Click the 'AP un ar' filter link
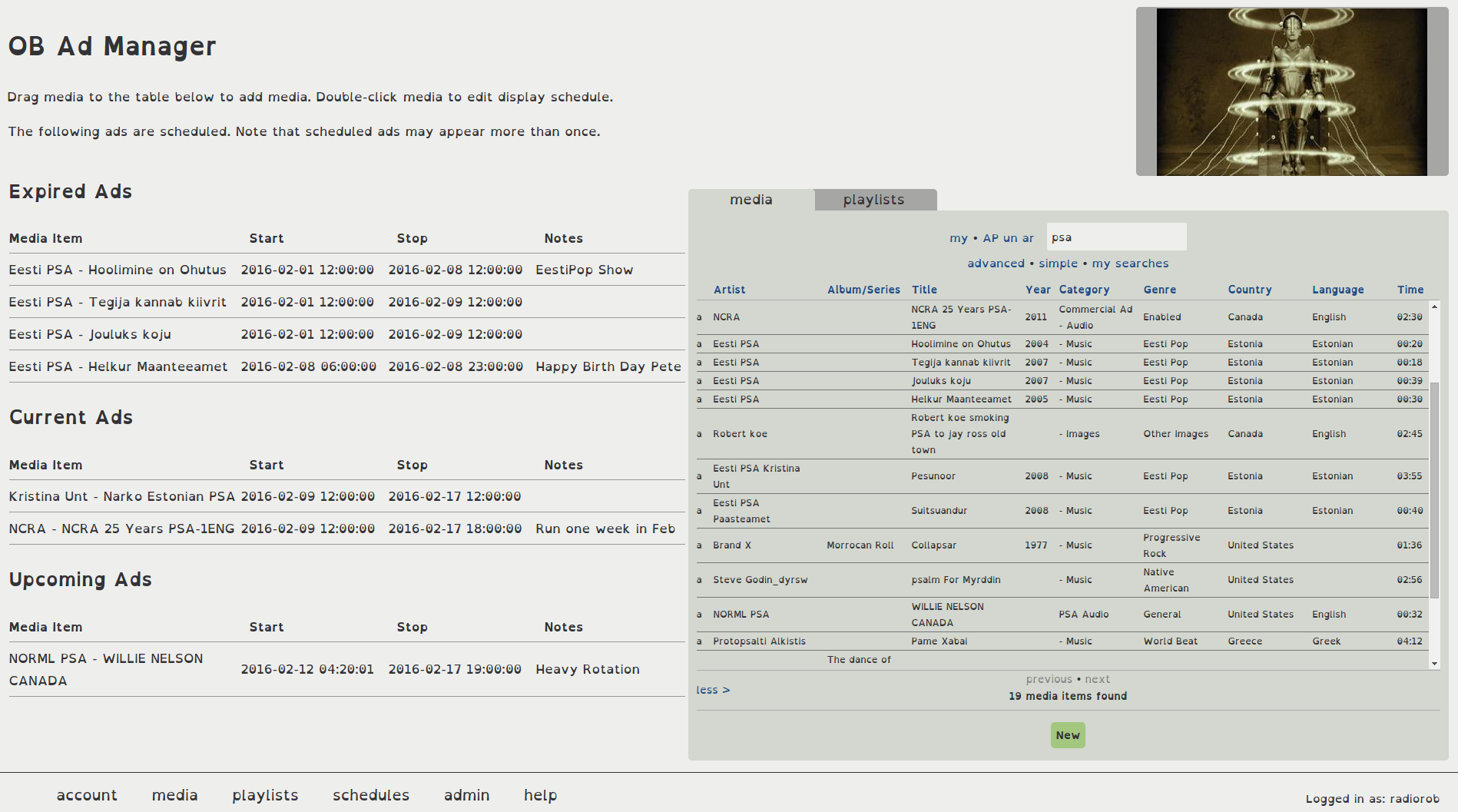This screenshot has width=1458, height=812. 1009,238
